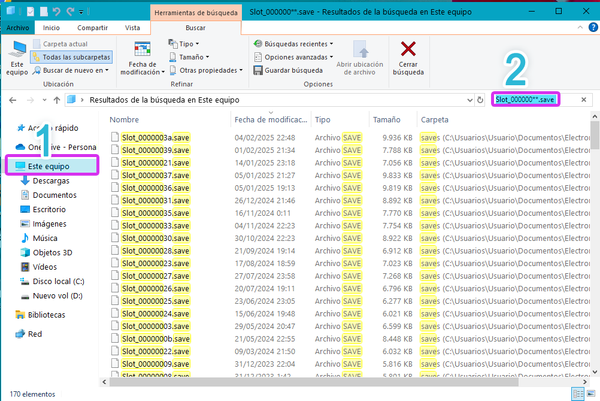Open quick access toolbar customize dropdown
This screenshot has width=600, height=401.
click(81, 12)
